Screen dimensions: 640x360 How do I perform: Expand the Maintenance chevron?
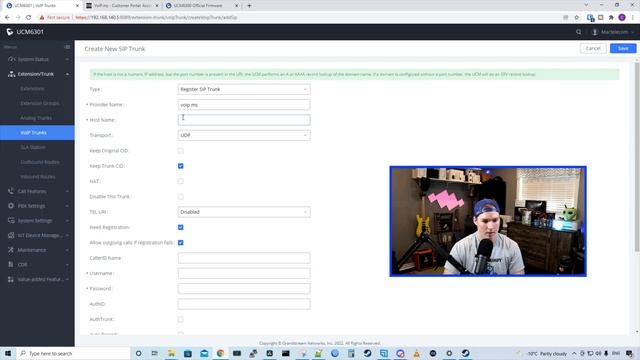pyautogui.click(x=67, y=250)
